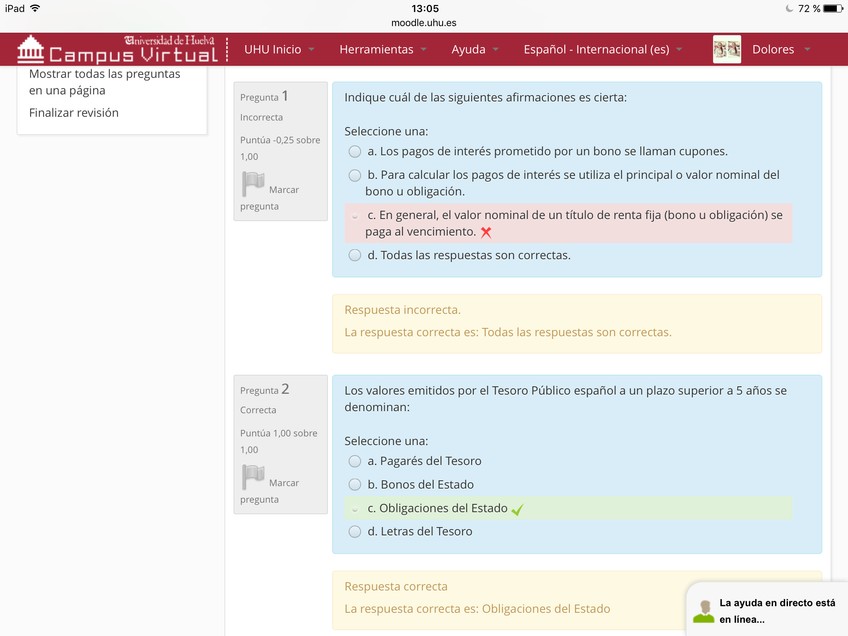
Task: Open Español - Internacional (es) language menu
Action: 596,49
